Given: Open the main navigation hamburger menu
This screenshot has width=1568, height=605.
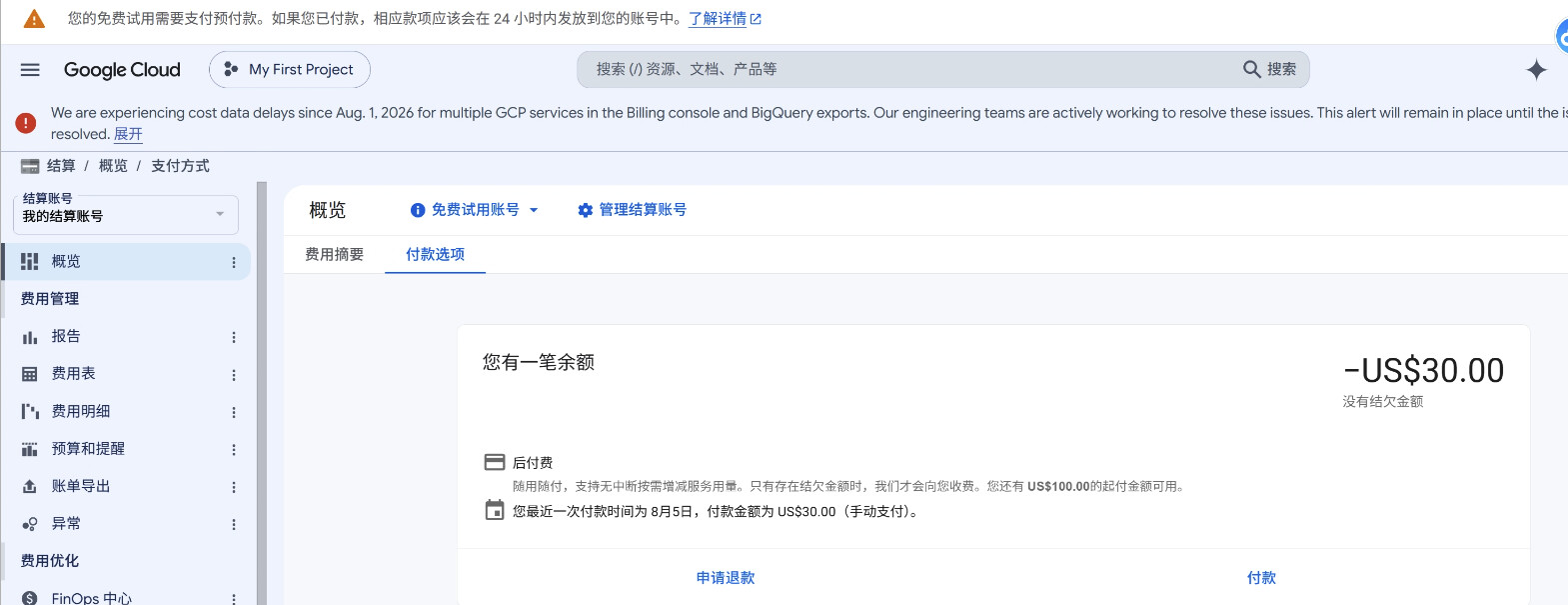Looking at the screenshot, I should point(30,70).
